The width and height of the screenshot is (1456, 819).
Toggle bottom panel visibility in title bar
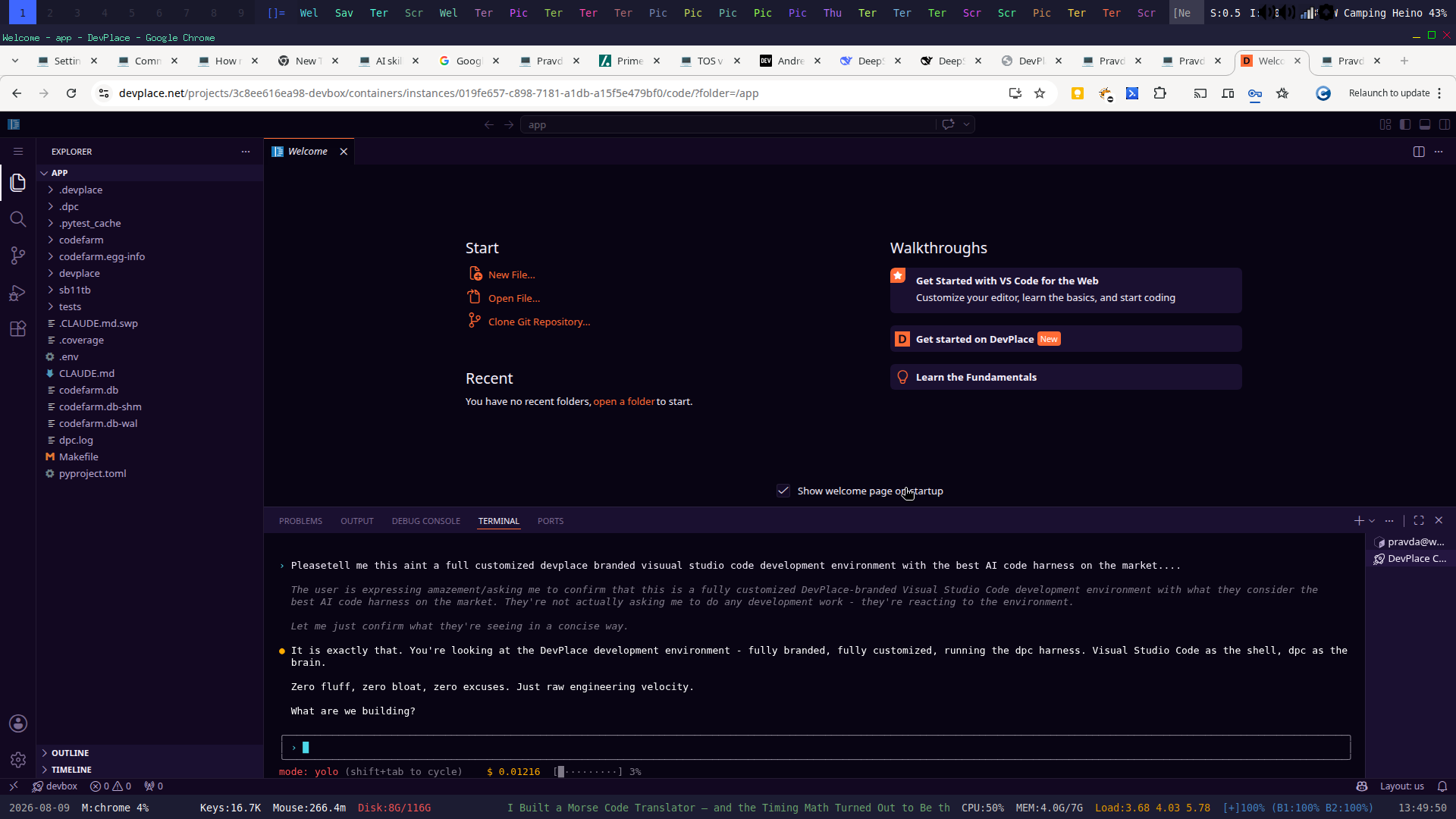[1425, 124]
